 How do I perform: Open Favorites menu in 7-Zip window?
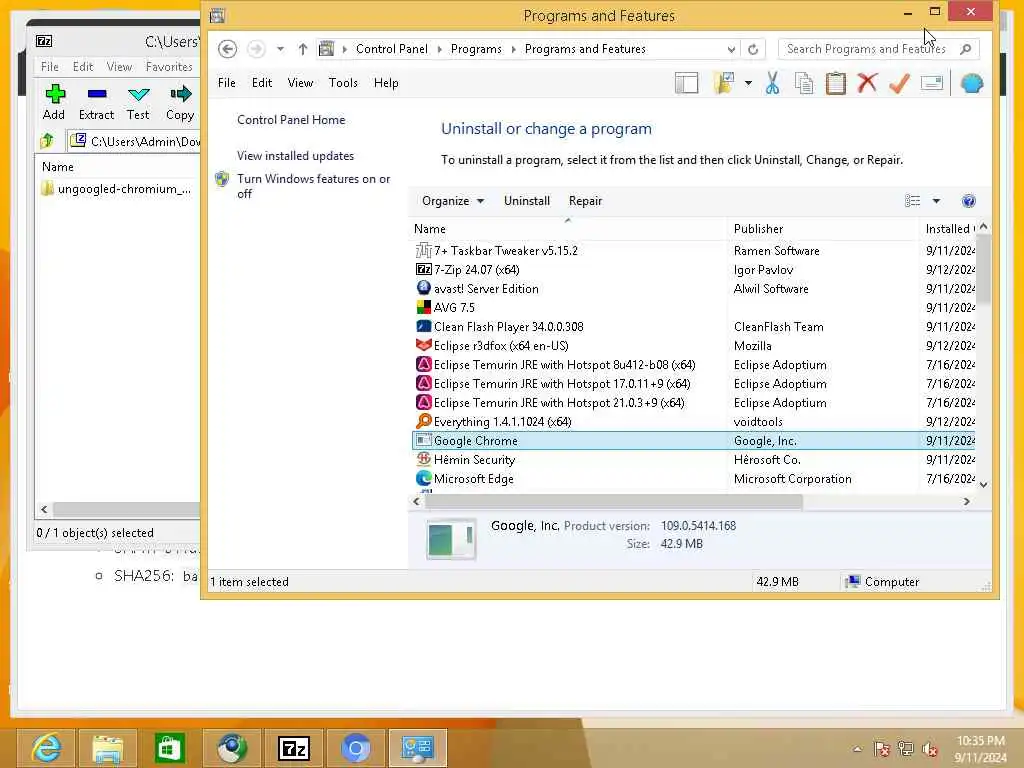169,67
